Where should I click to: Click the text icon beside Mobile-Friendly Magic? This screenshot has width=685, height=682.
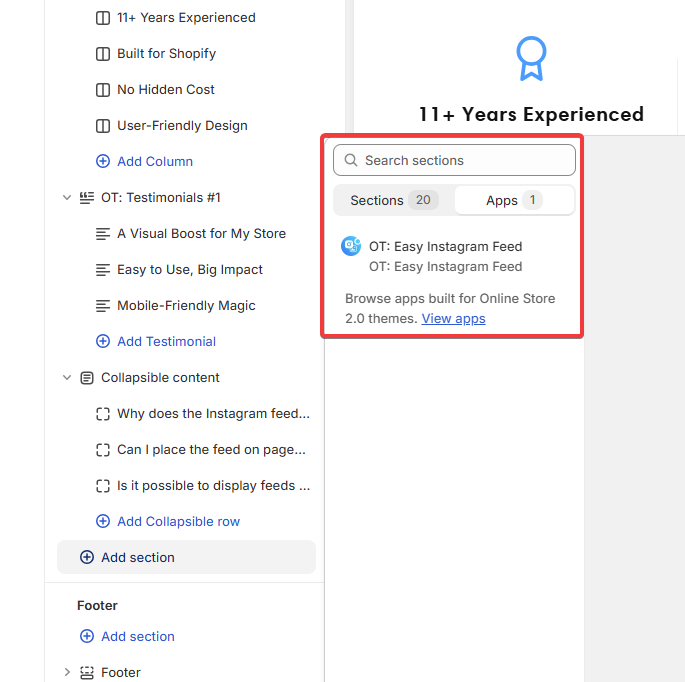tap(102, 306)
